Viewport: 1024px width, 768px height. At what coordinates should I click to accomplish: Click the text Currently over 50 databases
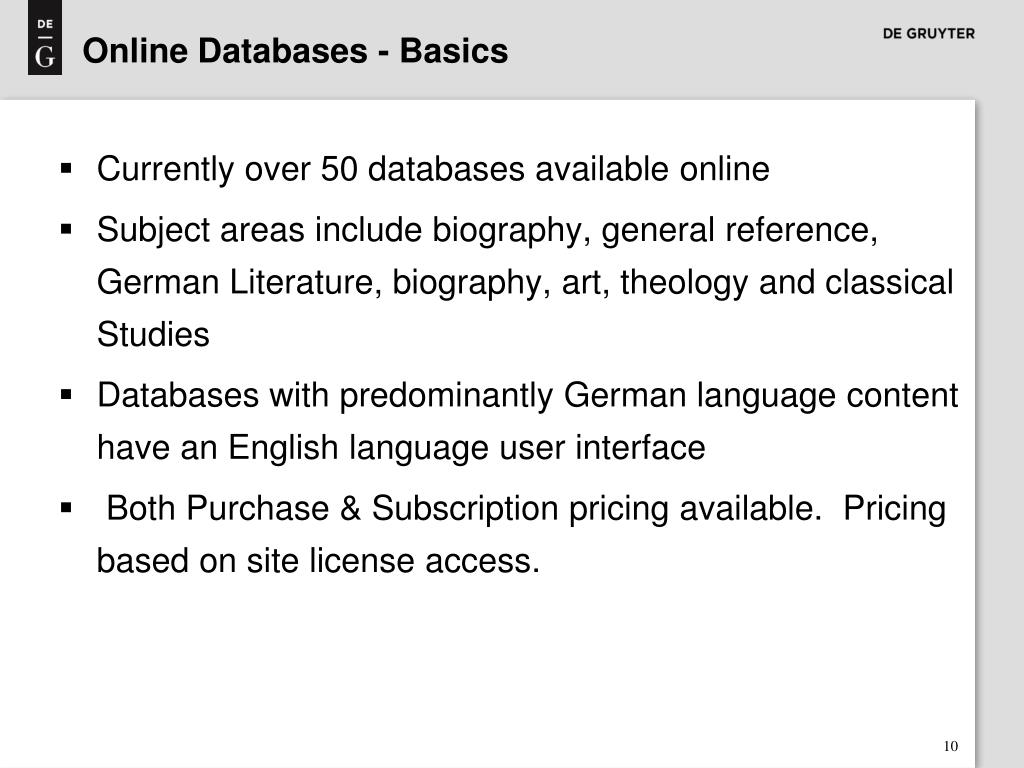coord(311,170)
